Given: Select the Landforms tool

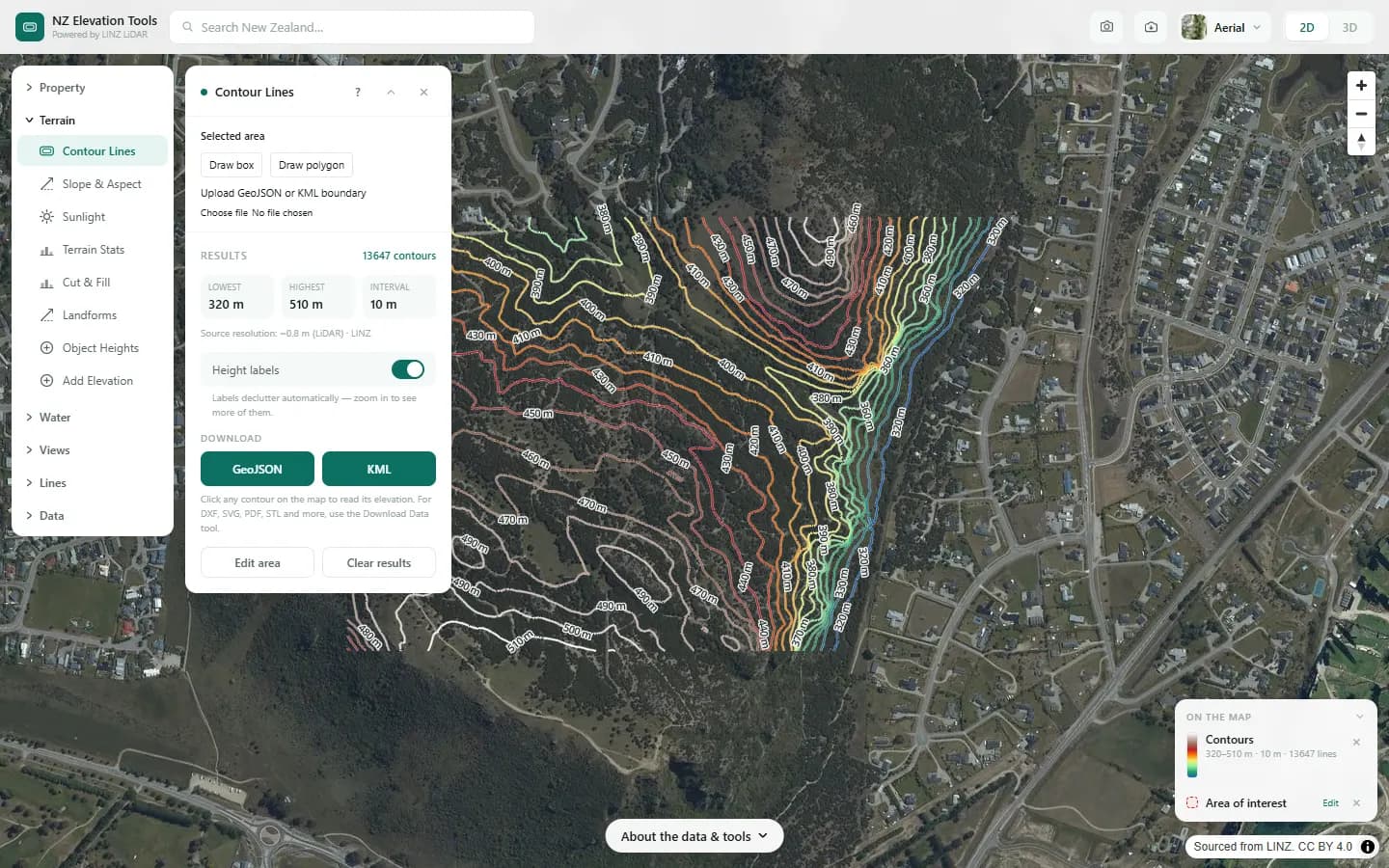Looking at the screenshot, I should pyautogui.click(x=93, y=315).
